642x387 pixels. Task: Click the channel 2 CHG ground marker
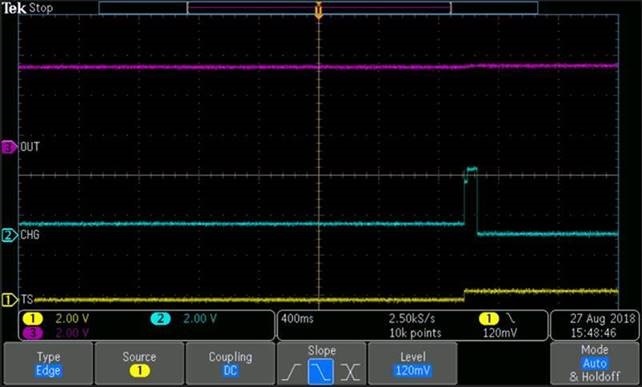(9, 235)
